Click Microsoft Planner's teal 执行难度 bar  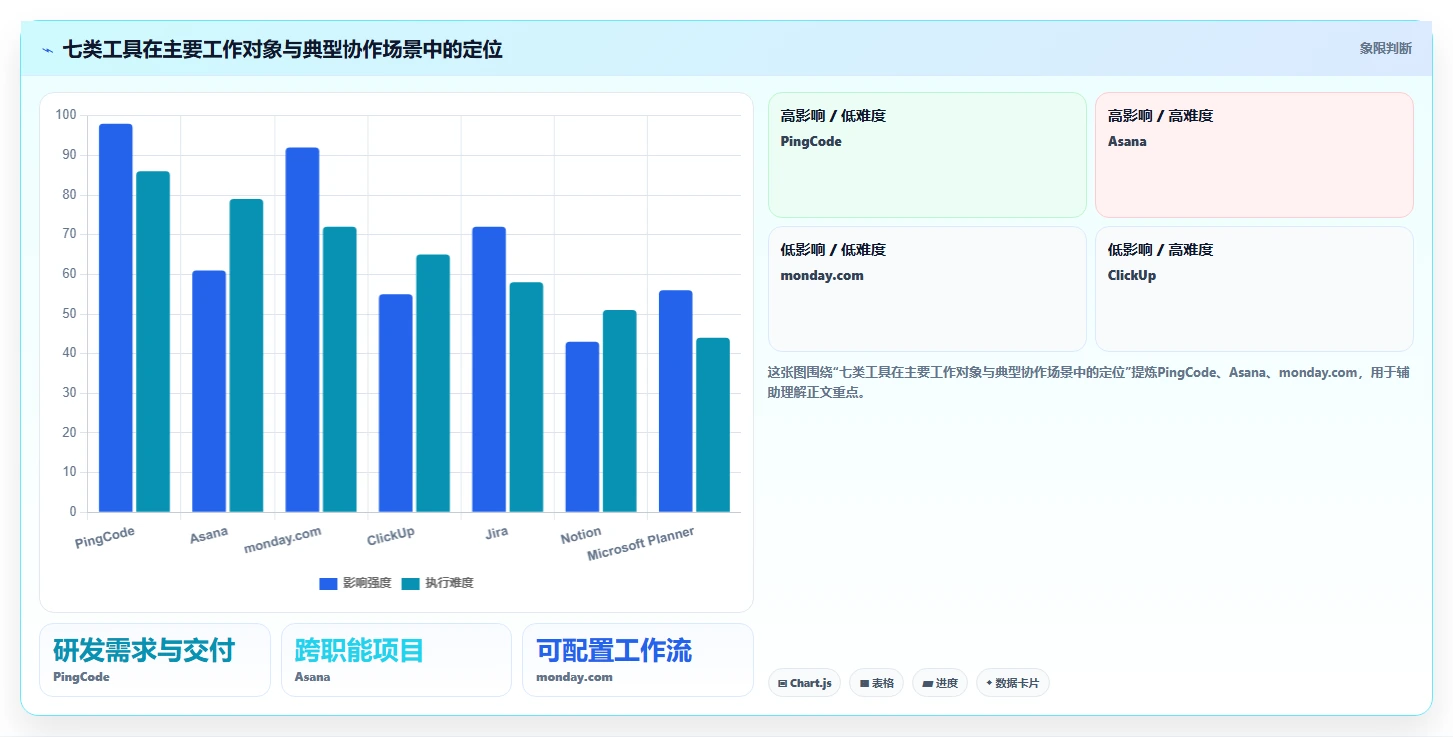click(713, 425)
